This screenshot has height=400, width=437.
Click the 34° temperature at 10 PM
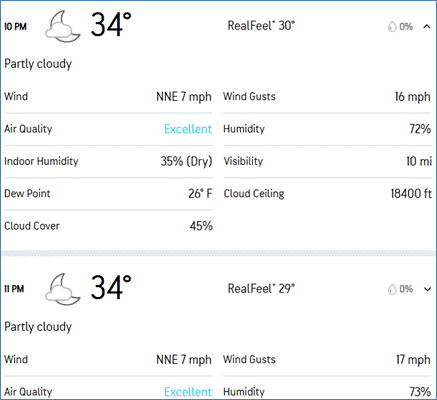[x=111, y=25]
